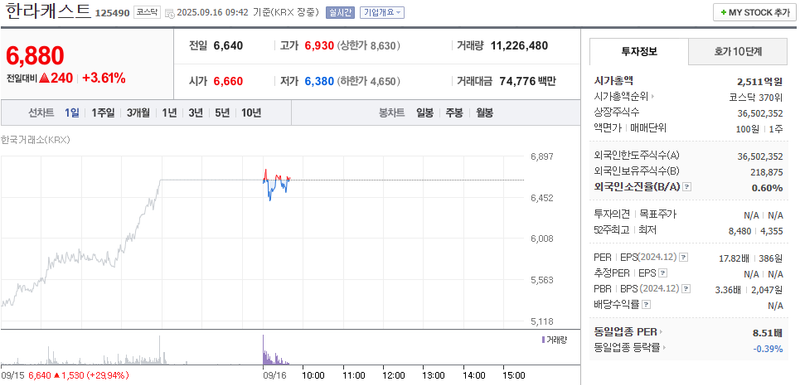The height and width of the screenshot is (385, 800).
Task: Click the 전일 value 6,640
Action: (228, 46)
